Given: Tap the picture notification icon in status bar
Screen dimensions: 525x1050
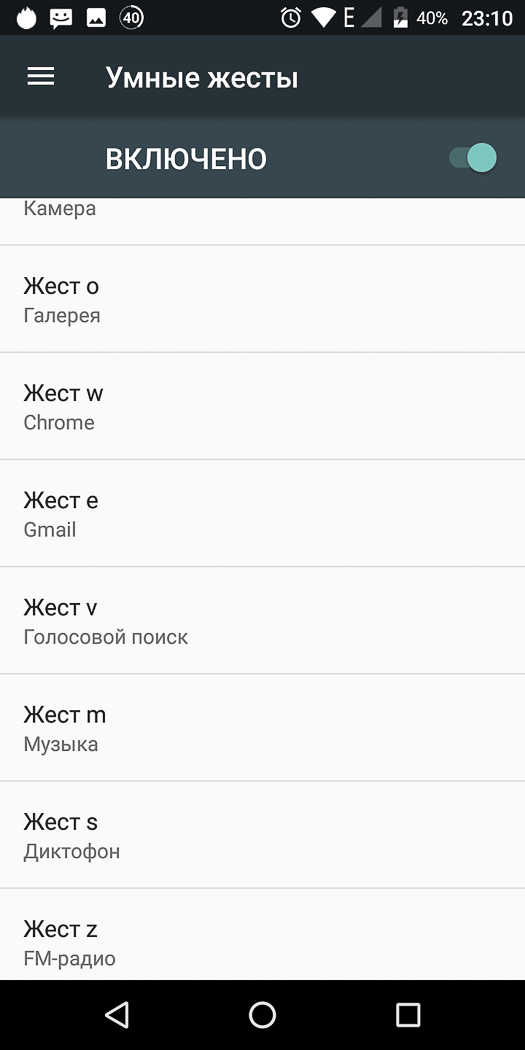Looking at the screenshot, I should (96, 18).
